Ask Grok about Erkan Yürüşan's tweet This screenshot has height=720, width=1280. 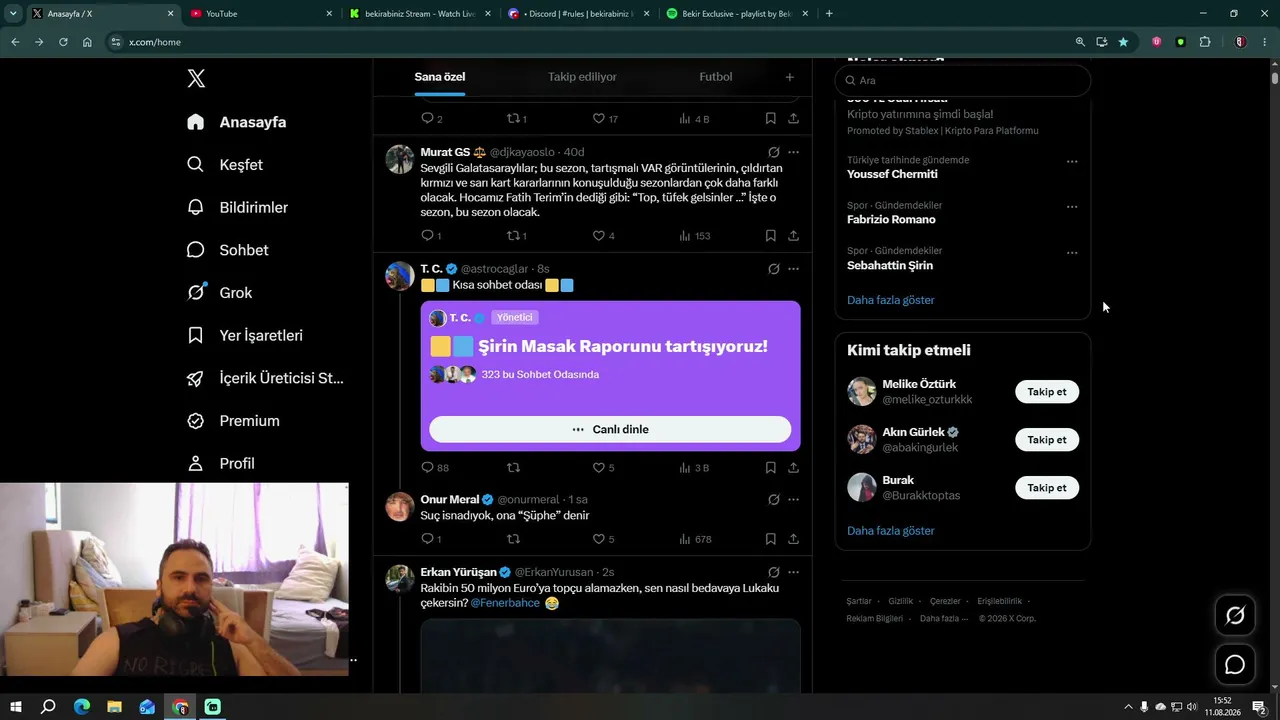tap(773, 573)
